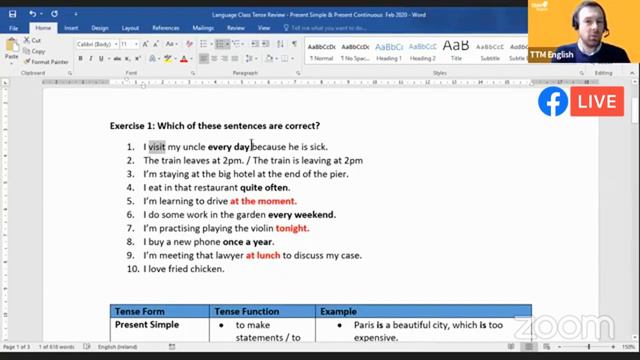Click the multilevel list icon

pyautogui.click(x=236, y=44)
